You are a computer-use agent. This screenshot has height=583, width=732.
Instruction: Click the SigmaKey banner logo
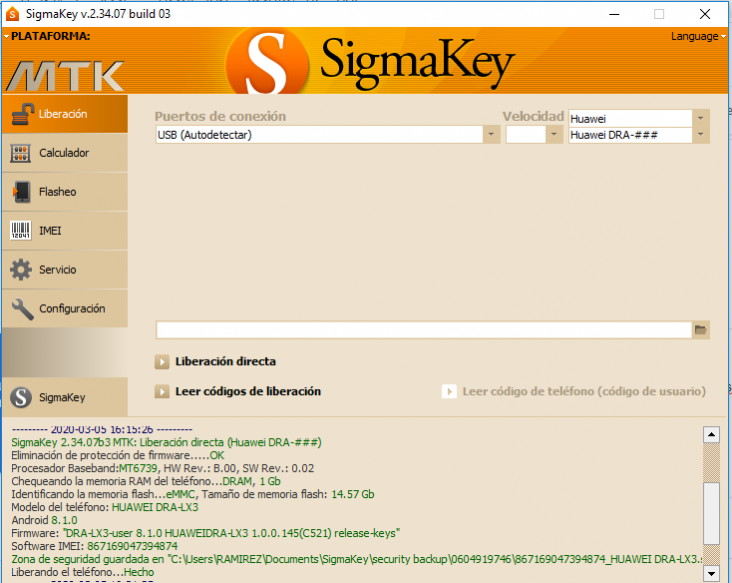pyautogui.click(x=370, y=62)
